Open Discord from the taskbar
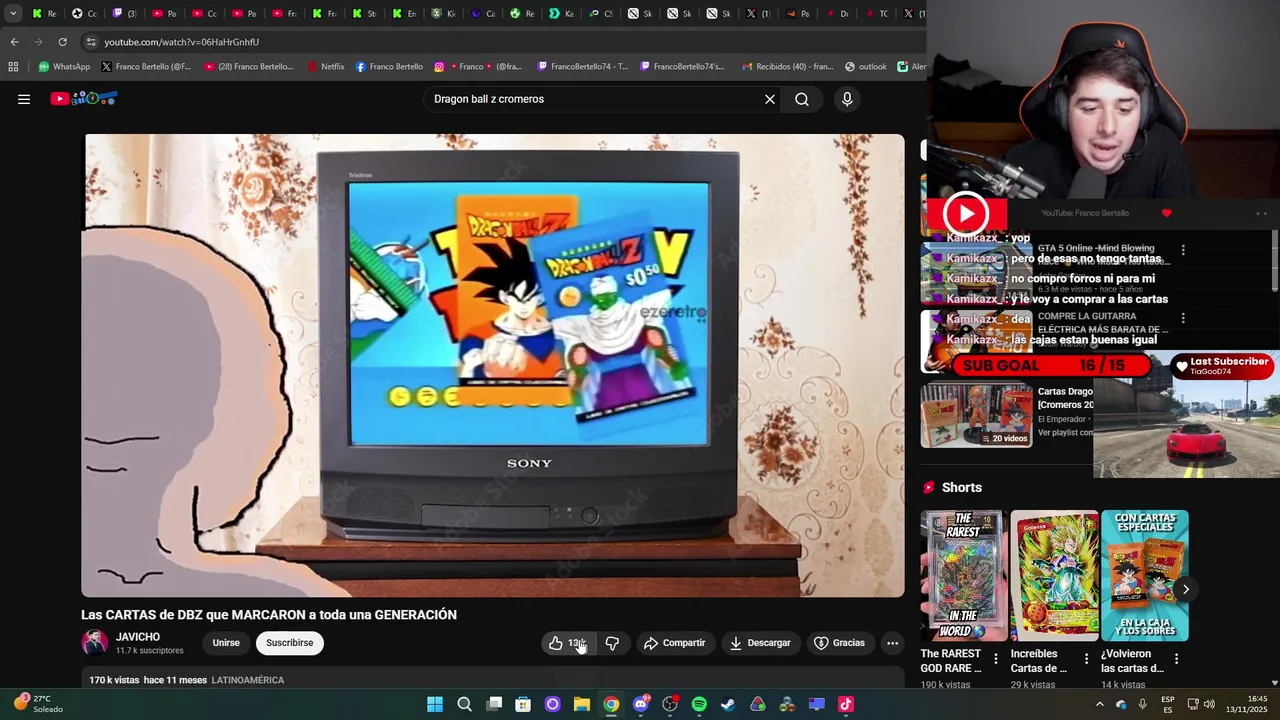The width and height of the screenshot is (1280, 720). click(x=640, y=704)
